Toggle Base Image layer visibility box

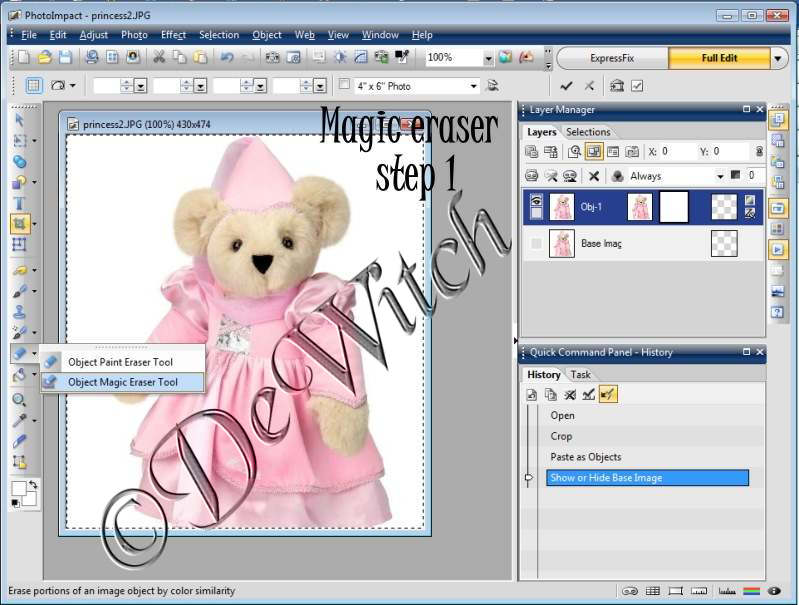(x=536, y=243)
